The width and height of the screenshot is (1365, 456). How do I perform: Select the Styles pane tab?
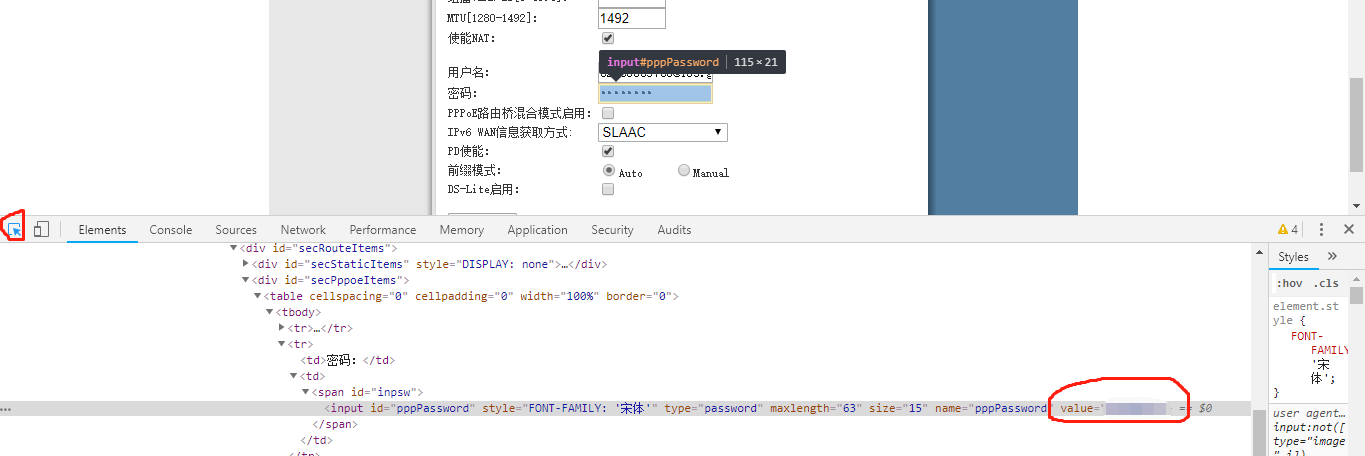point(1293,257)
